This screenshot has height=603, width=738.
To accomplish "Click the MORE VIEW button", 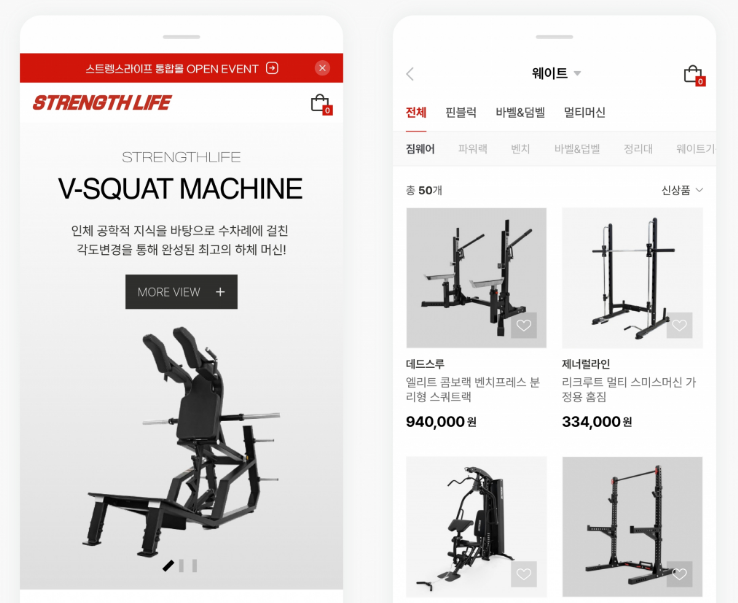I will tap(181, 292).
